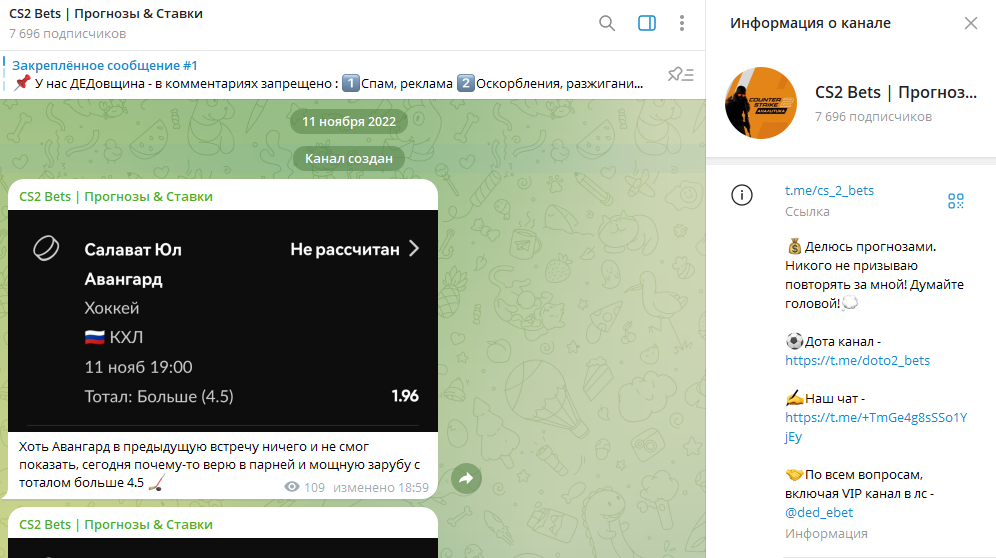Click the hockey puck icon in bet card

click(46, 248)
